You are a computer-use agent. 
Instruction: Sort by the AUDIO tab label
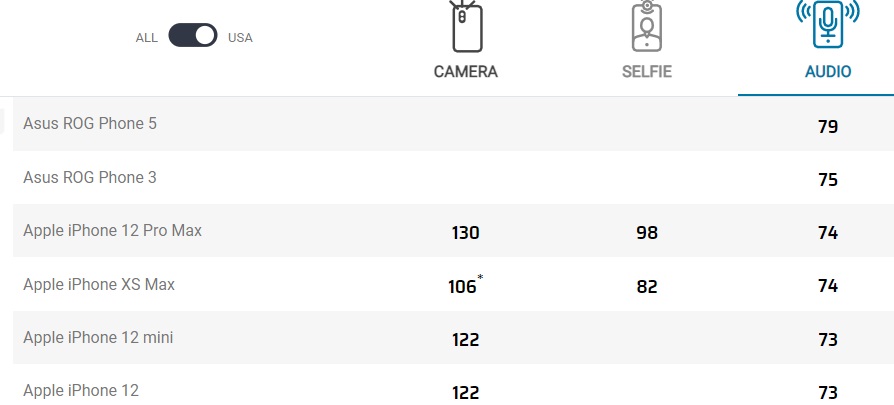pyautogui.click(x=828, y=72)
